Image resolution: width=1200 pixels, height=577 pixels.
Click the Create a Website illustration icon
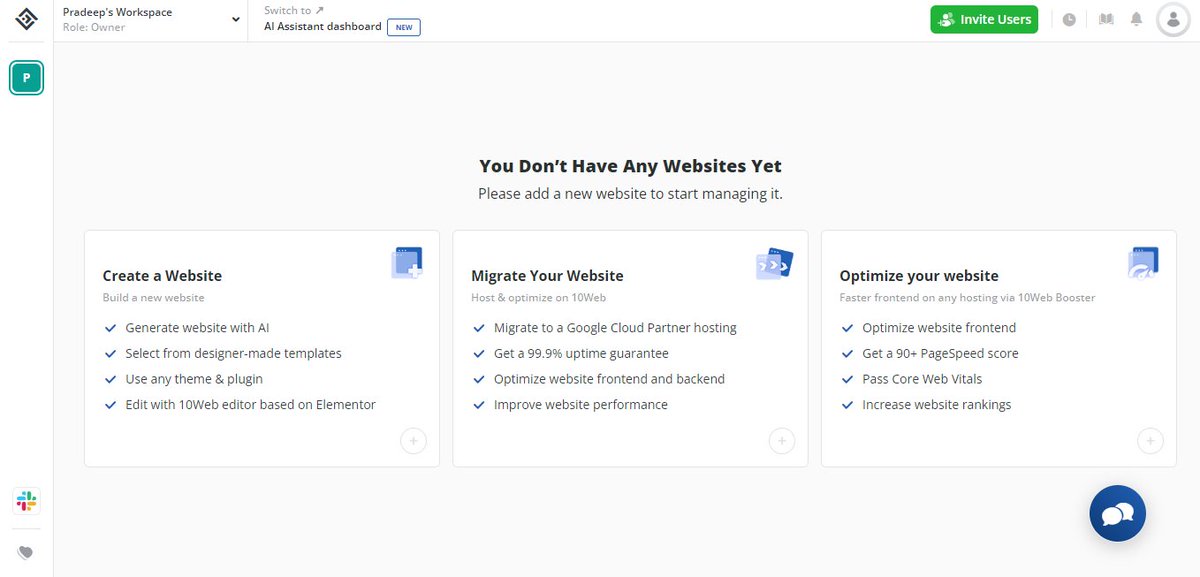[406, 263]
